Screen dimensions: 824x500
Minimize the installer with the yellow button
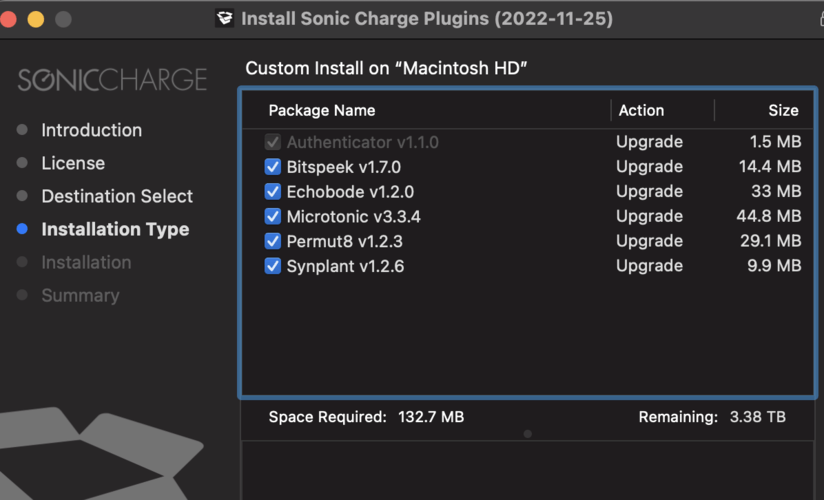click(36, 19)
